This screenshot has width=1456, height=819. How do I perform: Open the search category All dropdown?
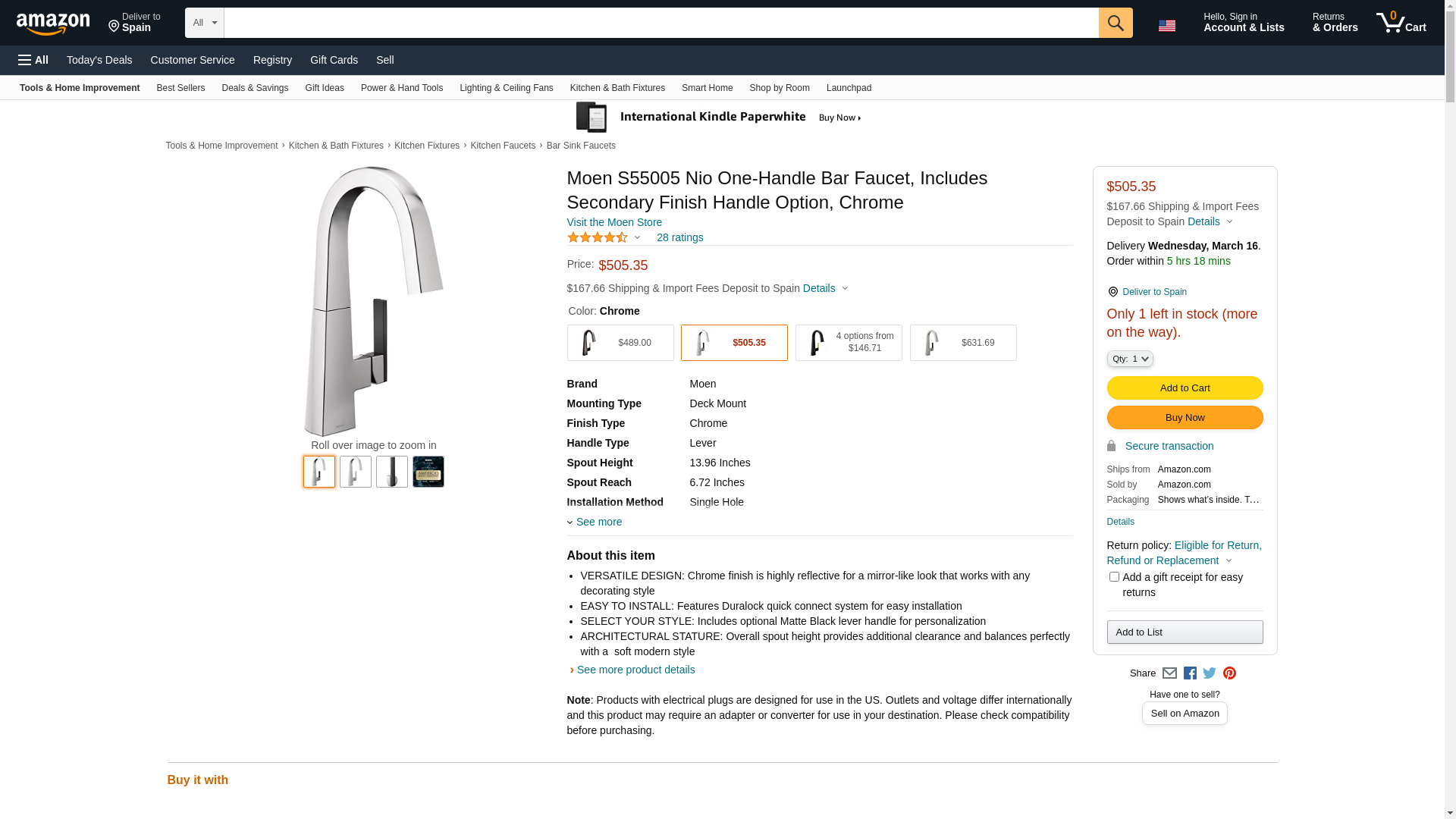coord(204,23)
